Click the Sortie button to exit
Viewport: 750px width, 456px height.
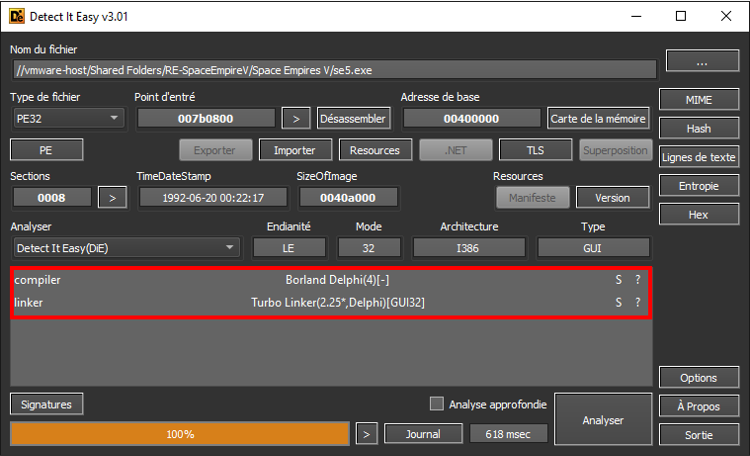699,435
